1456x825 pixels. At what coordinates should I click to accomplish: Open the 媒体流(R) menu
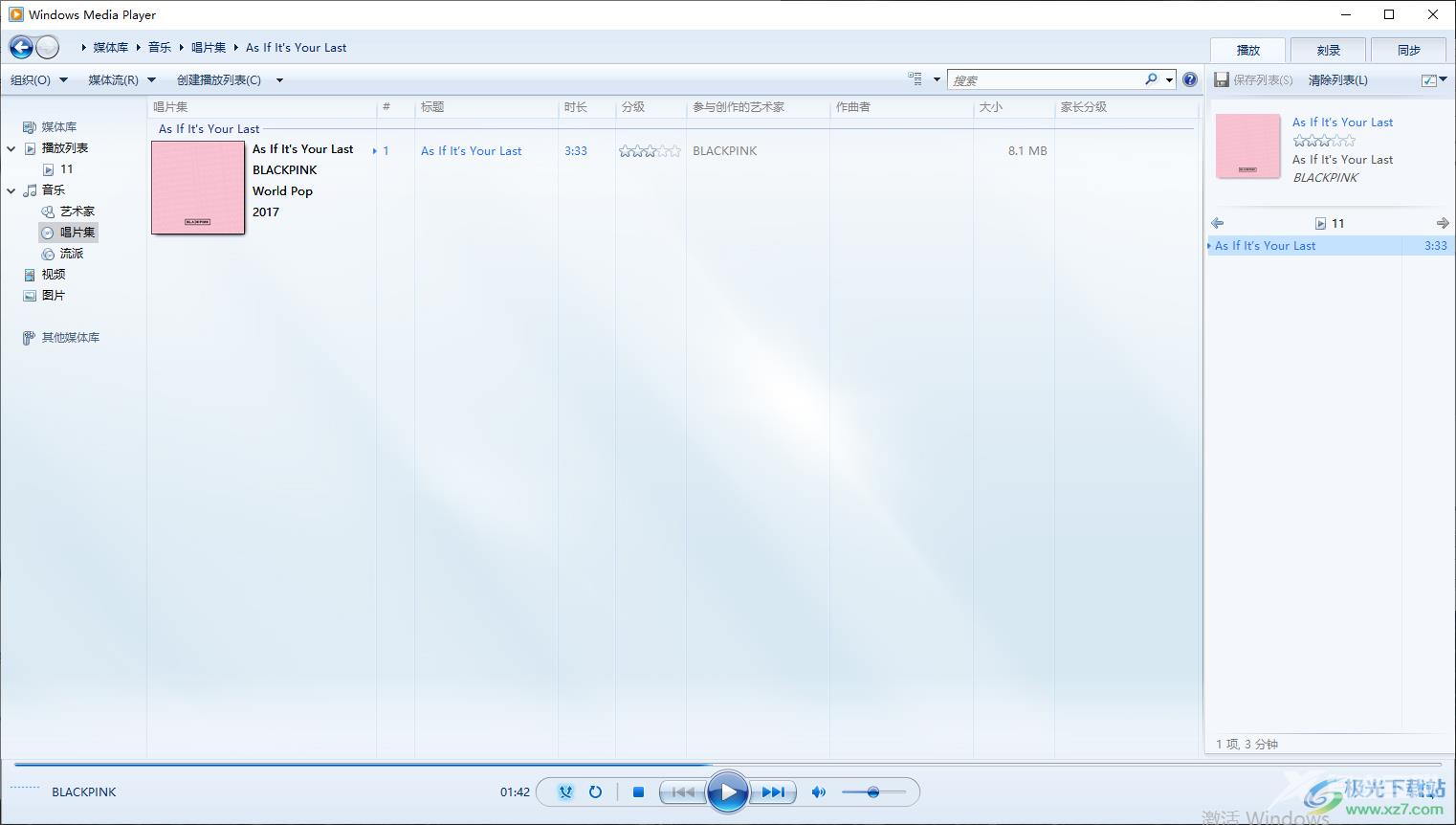click(121, 80)
